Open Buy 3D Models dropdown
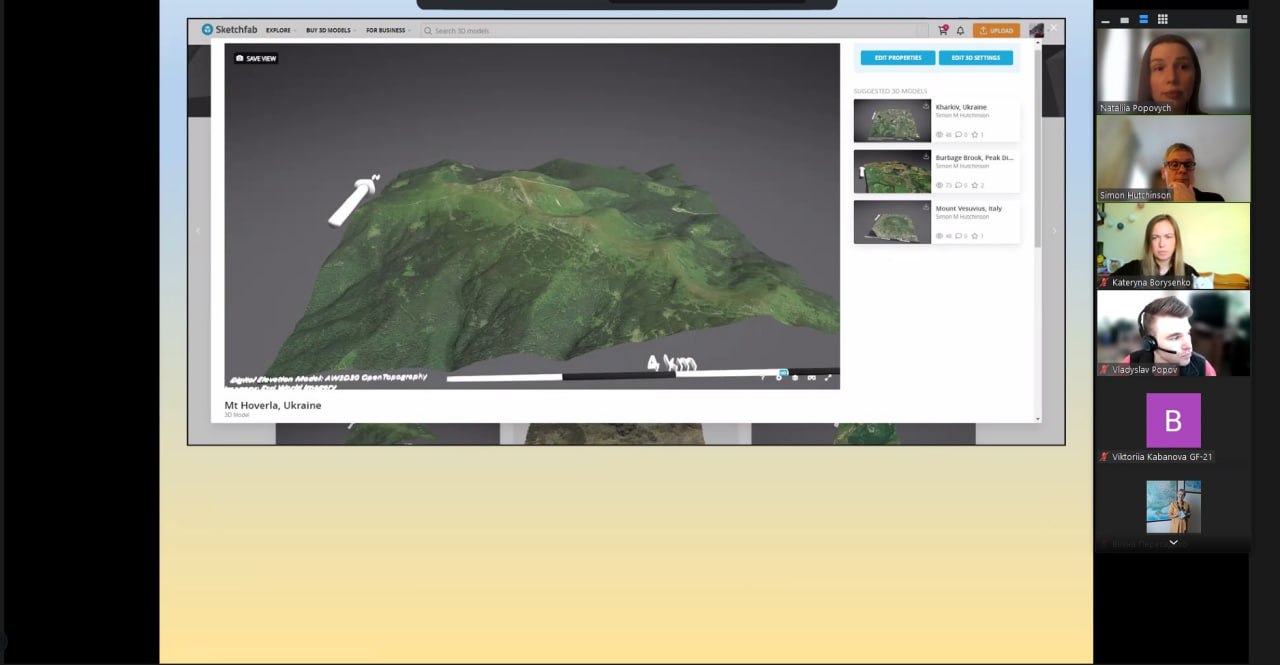This screenshot has width=1280, height=665. pos(330,30)
